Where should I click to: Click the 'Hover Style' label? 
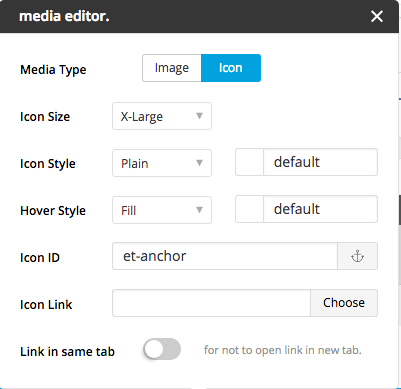pos(53,211)
